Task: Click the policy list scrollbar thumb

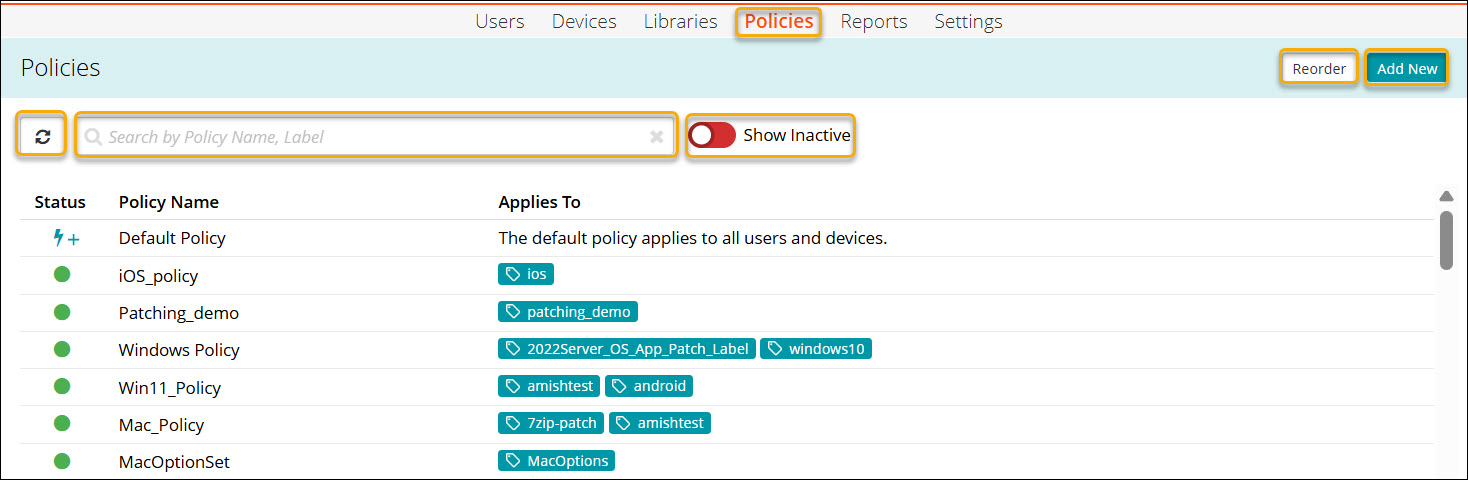Action: click(1445, 240)
